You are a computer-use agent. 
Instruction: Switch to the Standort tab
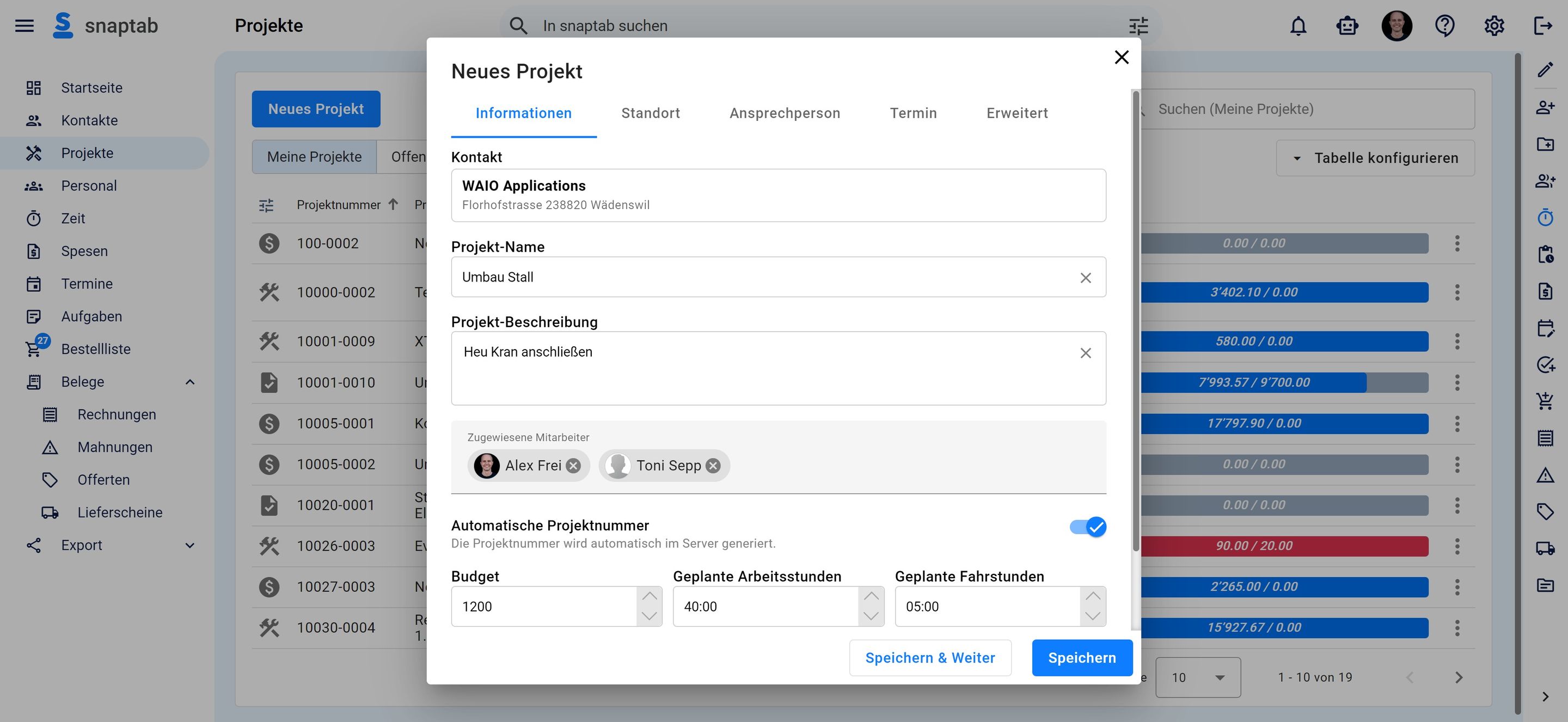(x=650, y=113)
